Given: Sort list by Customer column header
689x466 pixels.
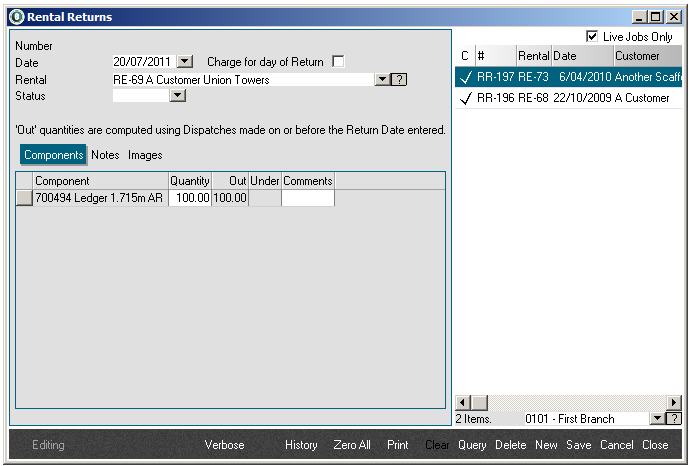Looking at the screenshot, I should pos(637,56).
